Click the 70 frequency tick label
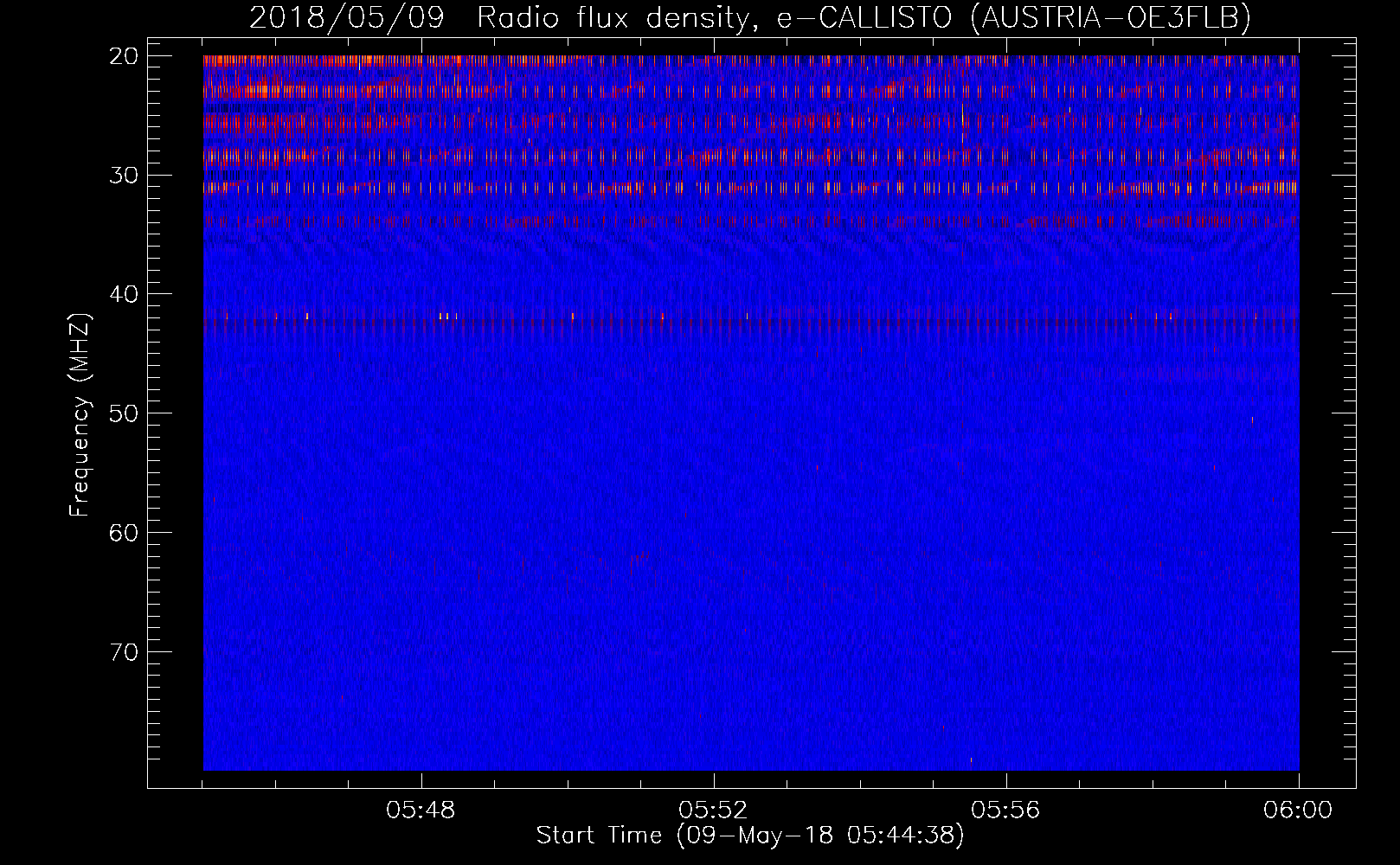This screenshot has width=1400, height=865. 124,651
